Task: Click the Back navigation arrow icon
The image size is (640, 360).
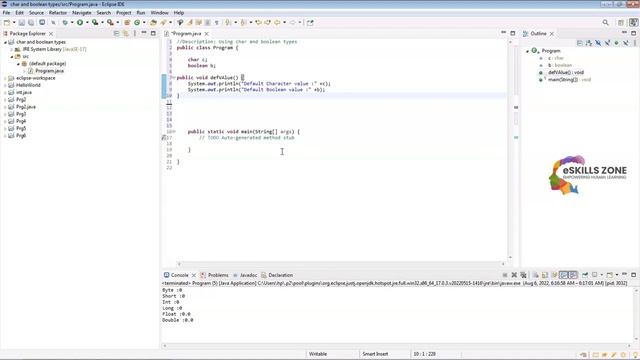Action: 277,22
